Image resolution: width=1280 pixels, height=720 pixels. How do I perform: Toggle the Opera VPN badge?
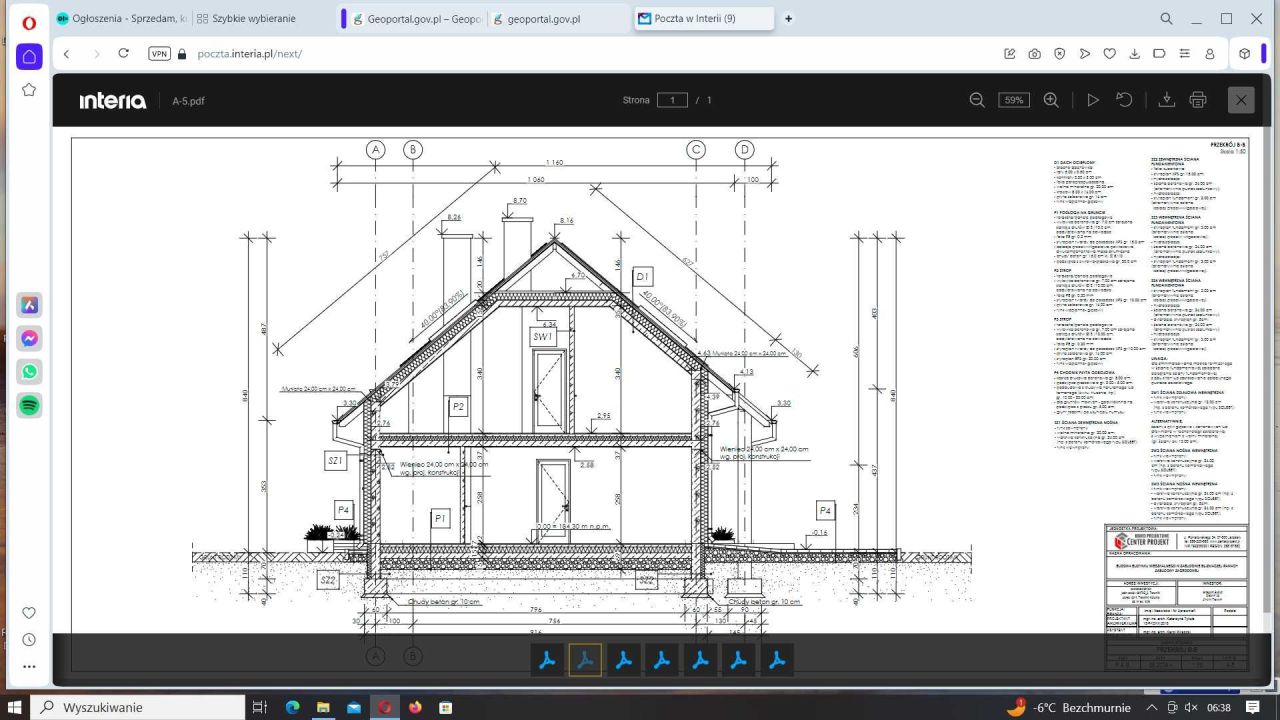click(159, 54)
